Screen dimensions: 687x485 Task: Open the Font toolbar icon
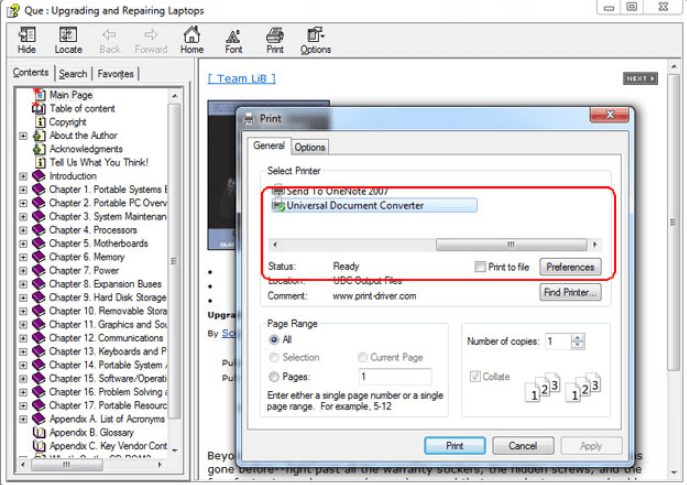pos(233,36)
